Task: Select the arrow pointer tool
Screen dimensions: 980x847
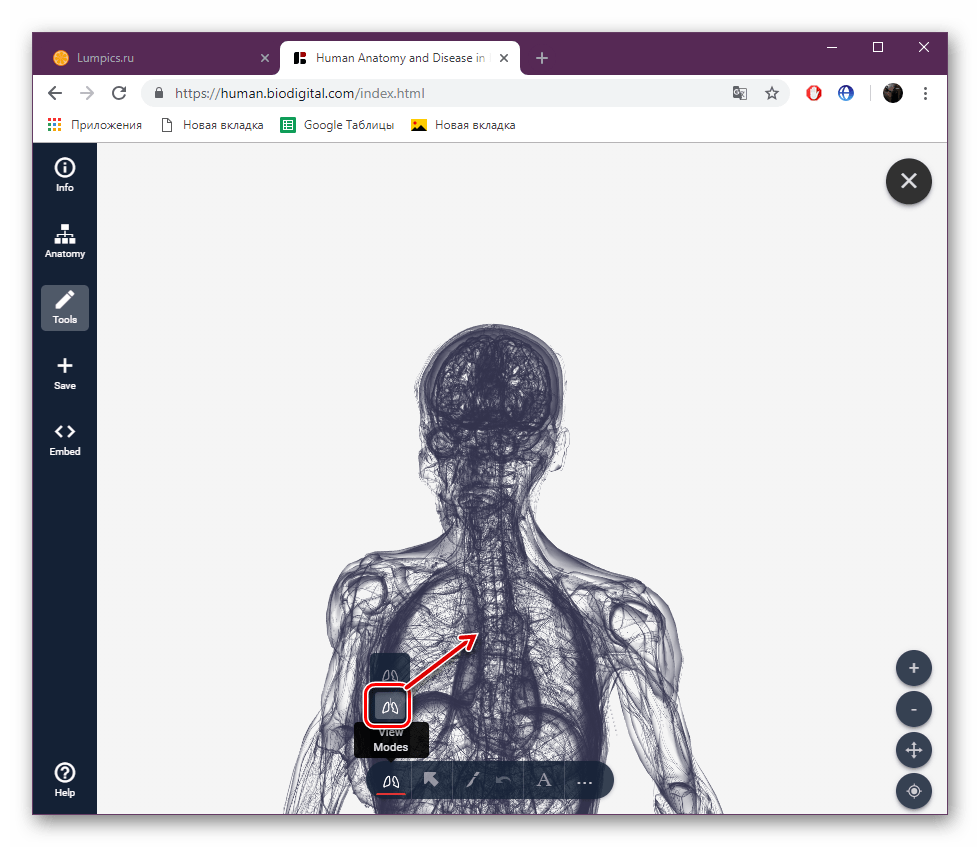Action: tap(431, 780)
